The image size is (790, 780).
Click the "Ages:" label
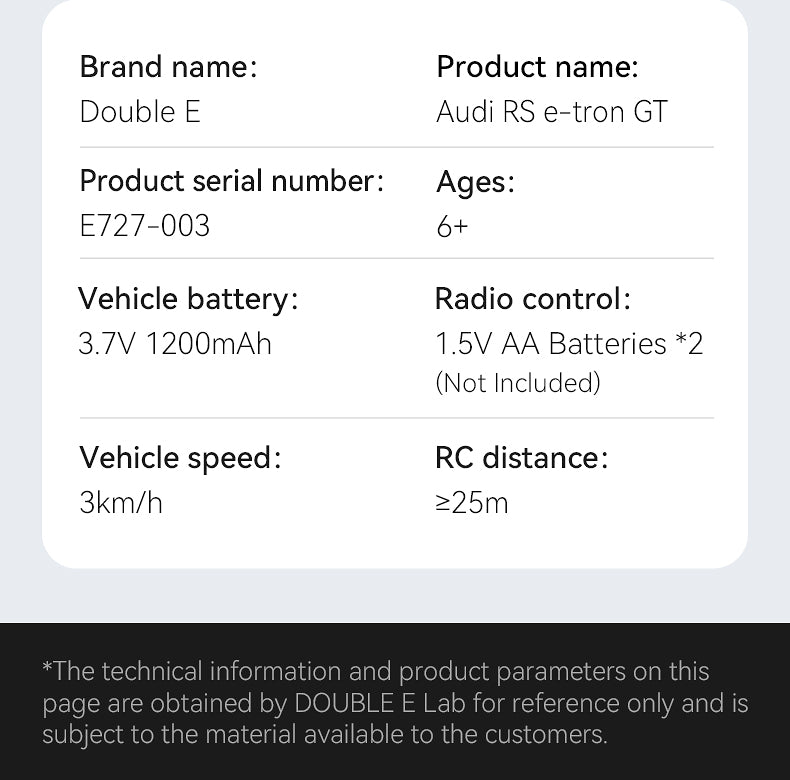[x=475, y=182]
